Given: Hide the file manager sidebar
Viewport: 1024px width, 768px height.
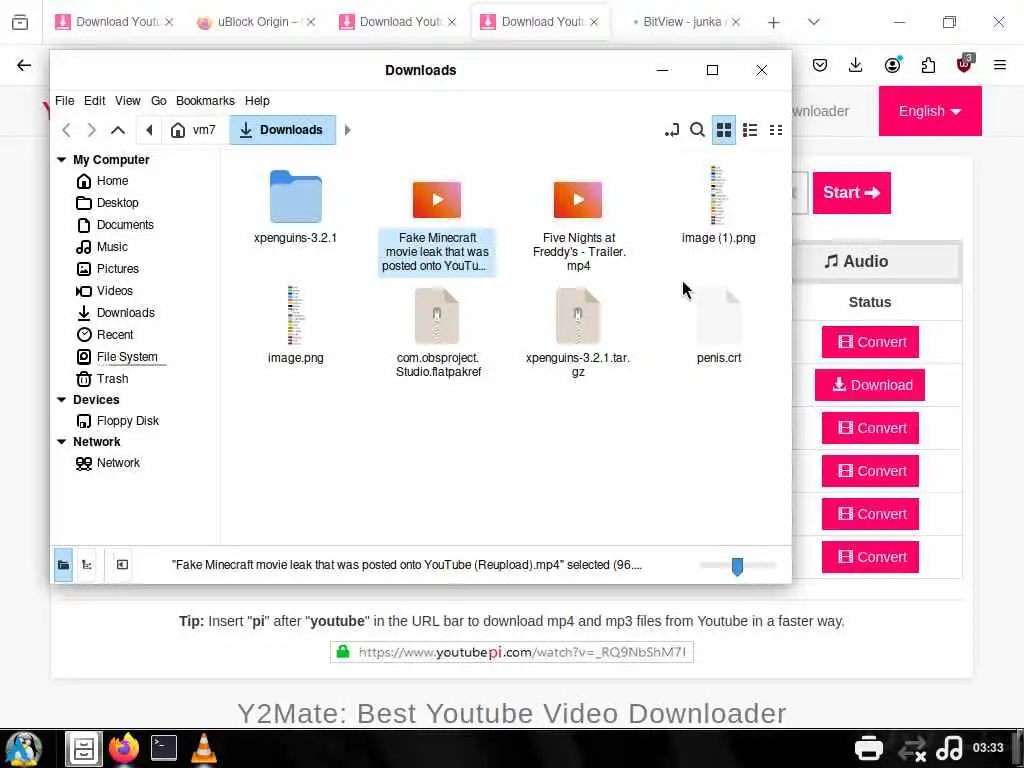Looking at the screenshot, I should (x=122, y=565).
